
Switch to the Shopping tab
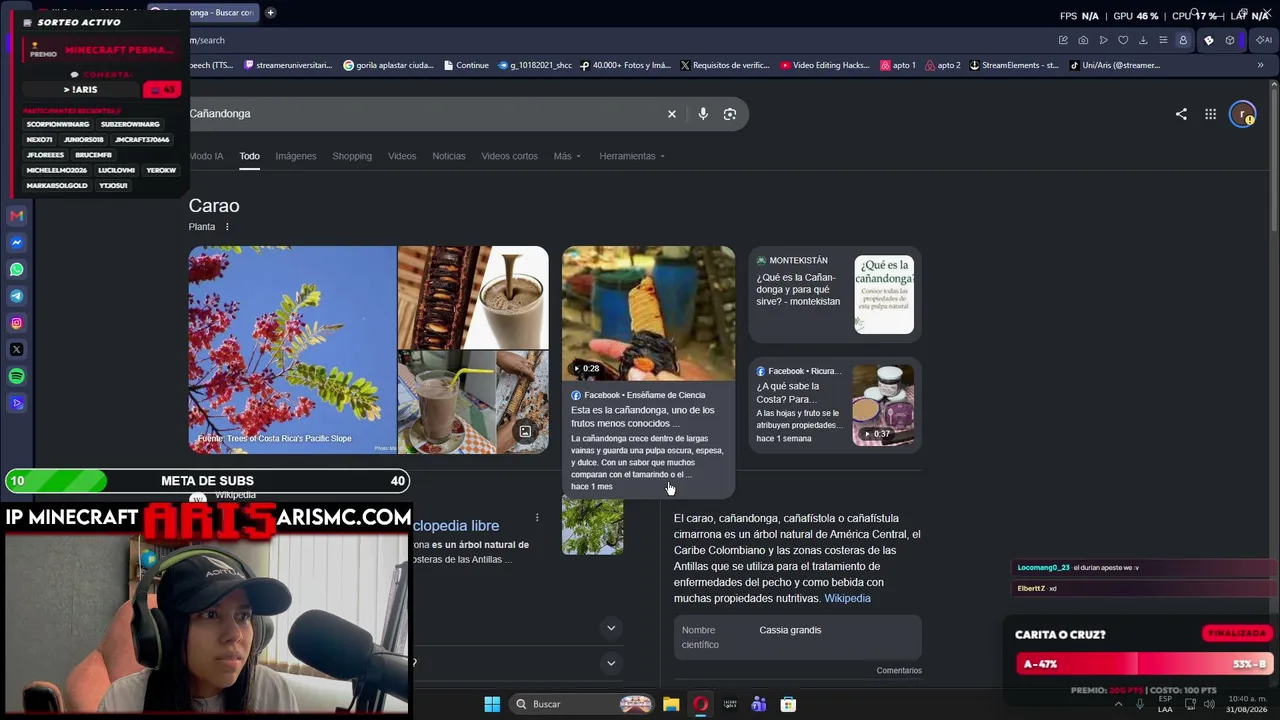coord(352,156)
